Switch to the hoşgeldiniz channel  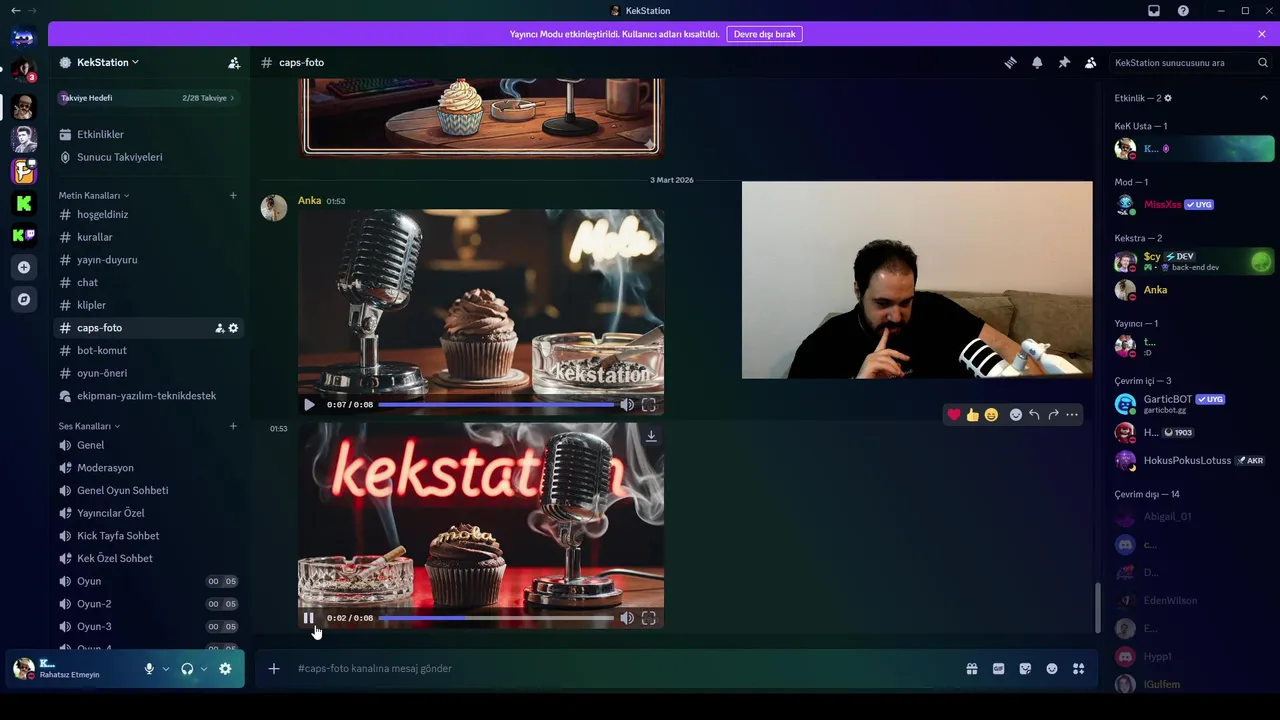pos(148,214)
